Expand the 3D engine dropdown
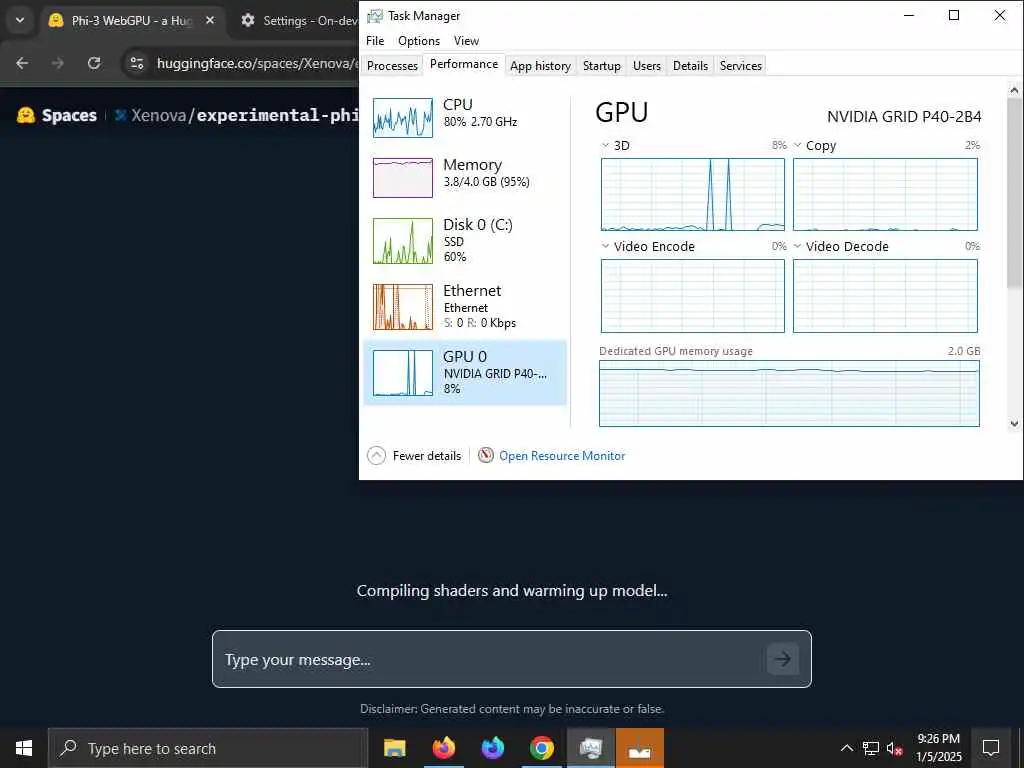This screenshot has height=768, width=1024. click(605, 145)
